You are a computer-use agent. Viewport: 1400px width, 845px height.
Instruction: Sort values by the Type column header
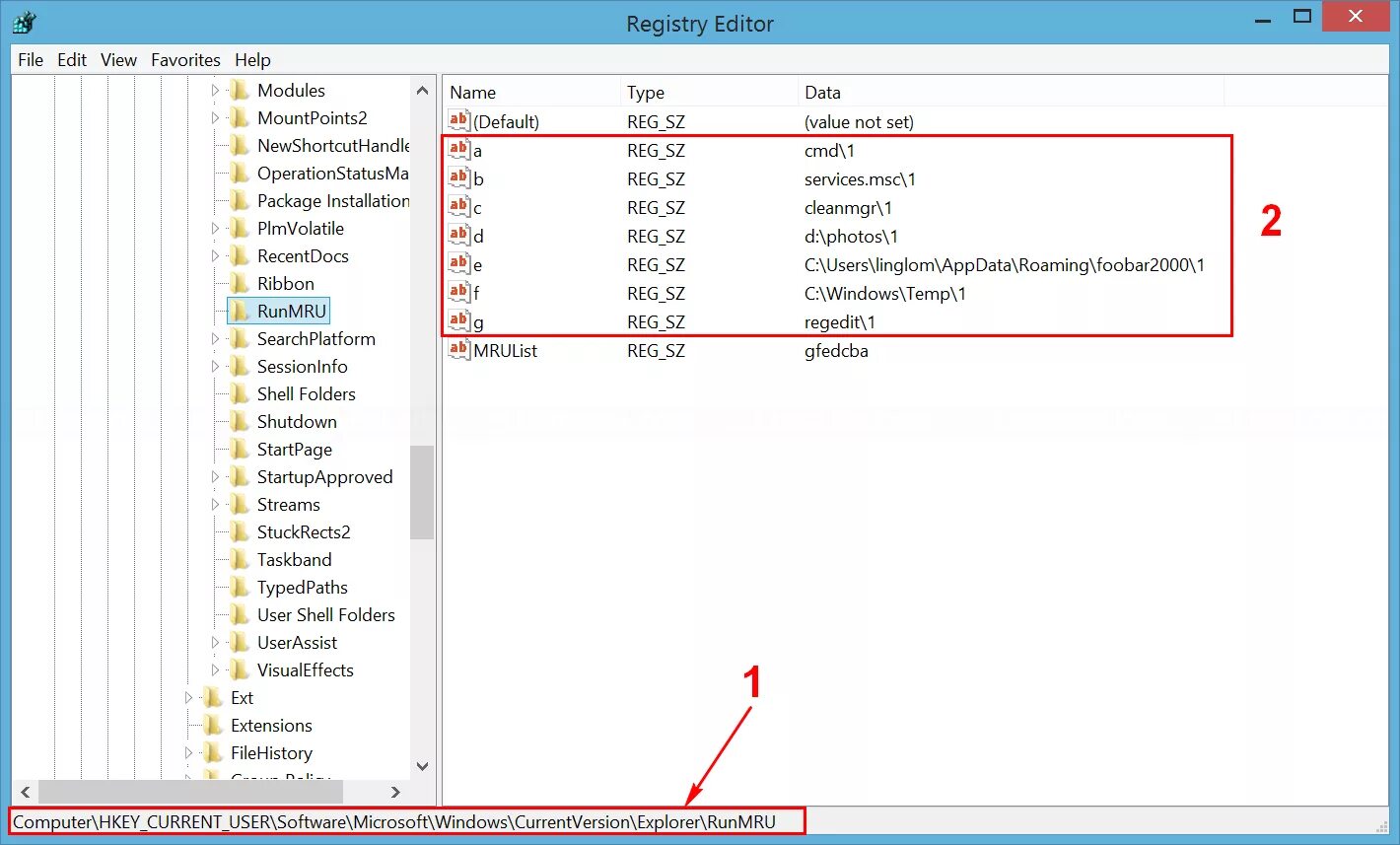pyautogui.click(x=709, y=93)
